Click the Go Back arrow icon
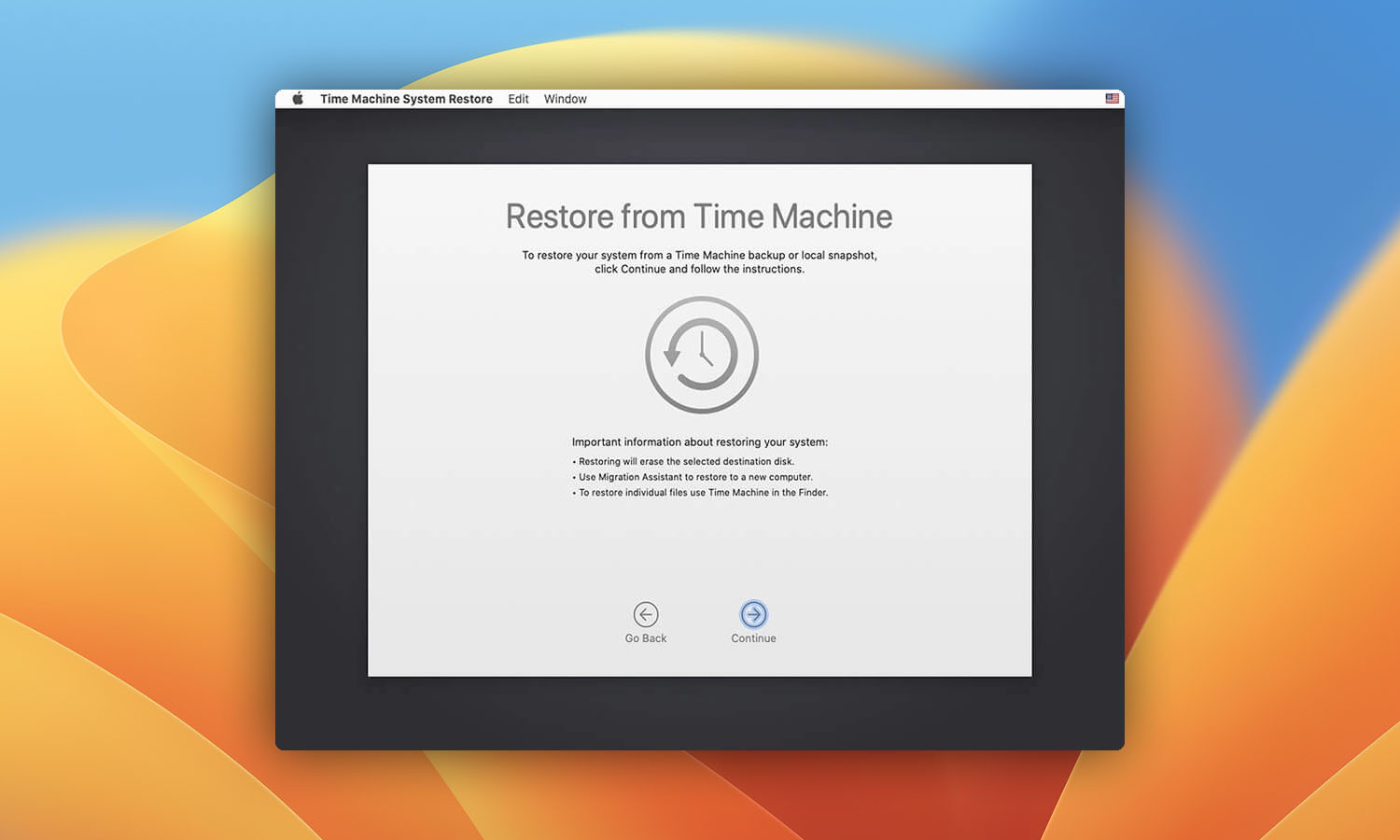Screen dimensions: 1400x840 point(646,614)
